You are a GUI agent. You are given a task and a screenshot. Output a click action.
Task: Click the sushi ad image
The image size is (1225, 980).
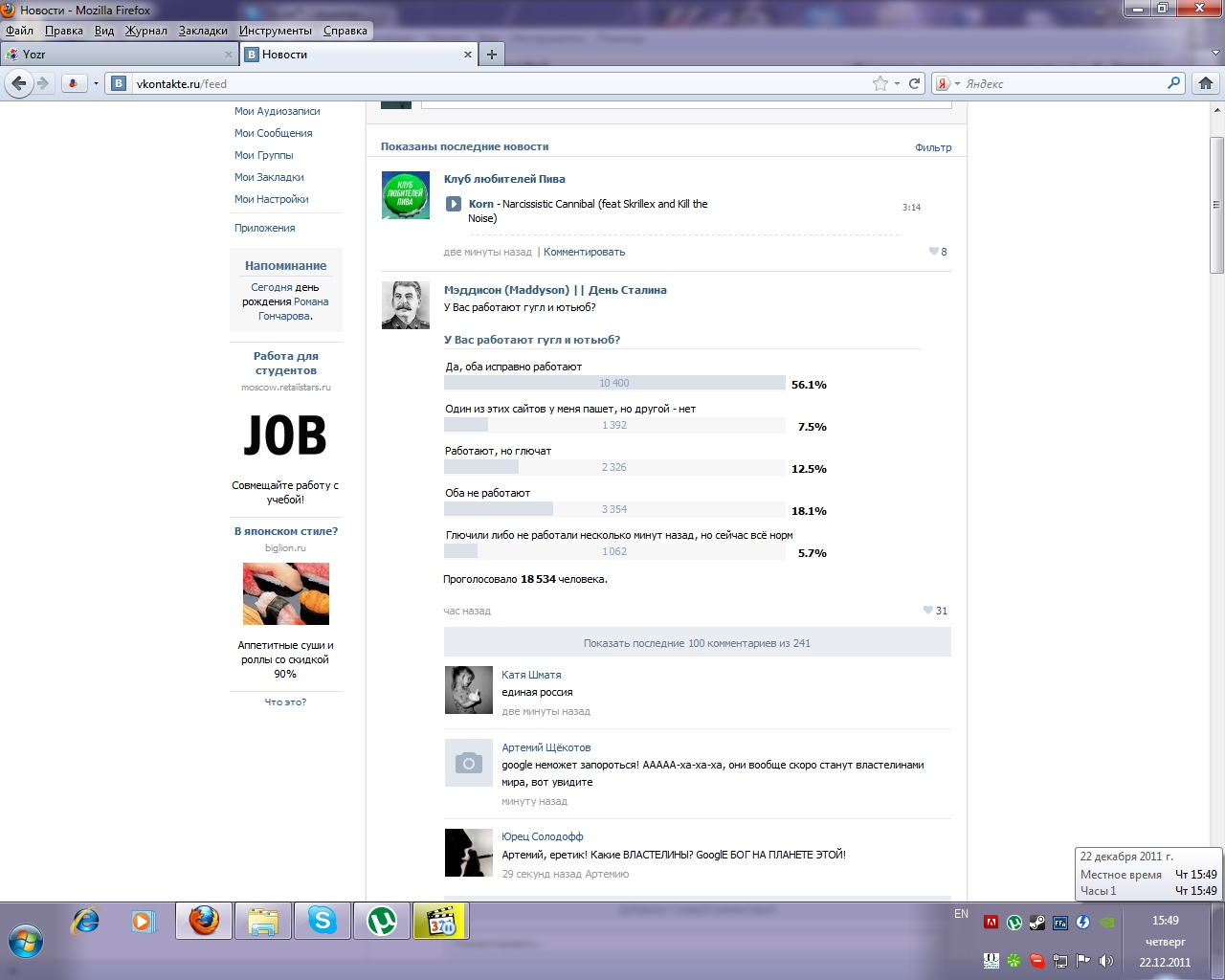coord(286,594)
